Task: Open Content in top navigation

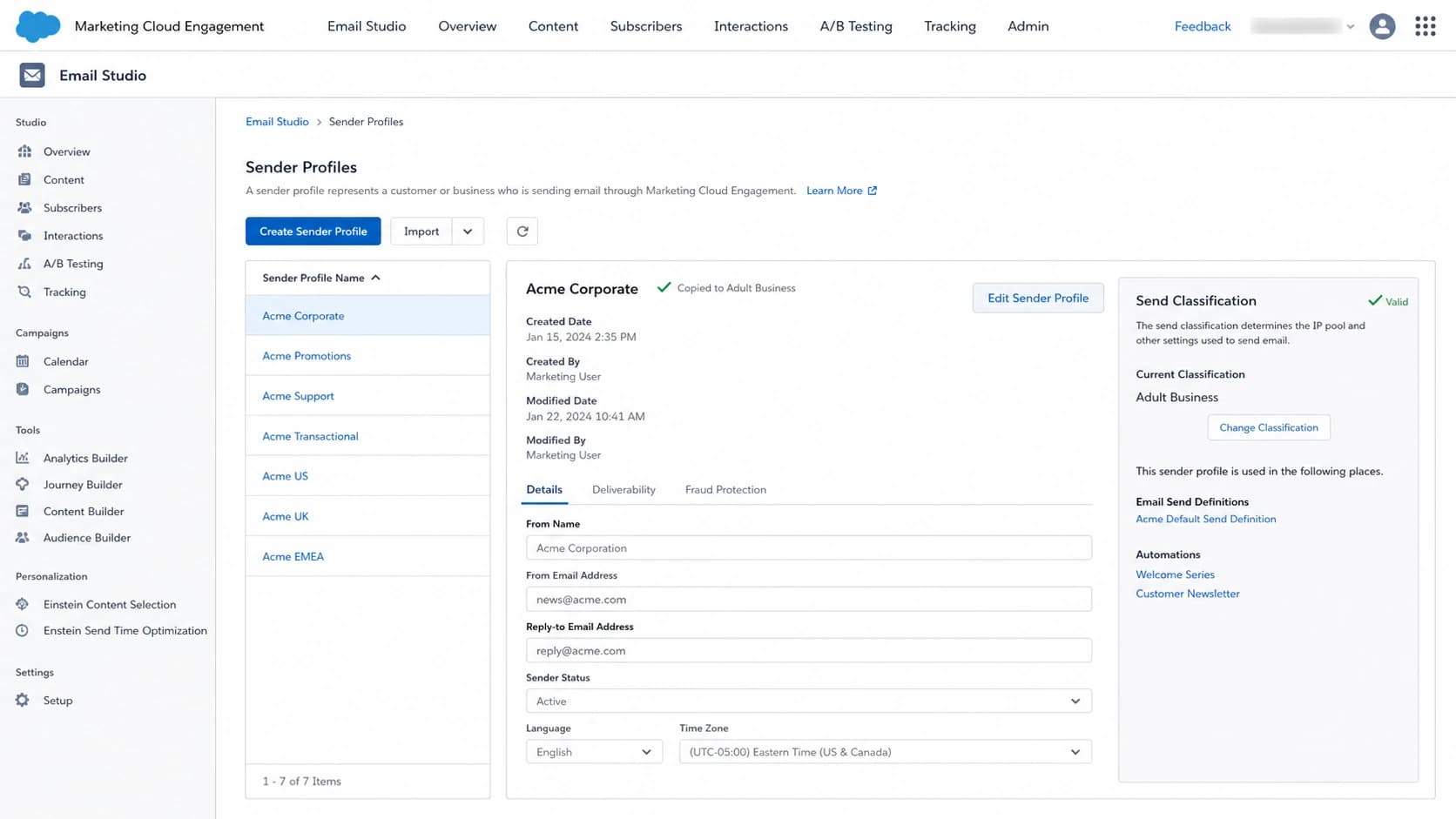Action: pos(553,26)
